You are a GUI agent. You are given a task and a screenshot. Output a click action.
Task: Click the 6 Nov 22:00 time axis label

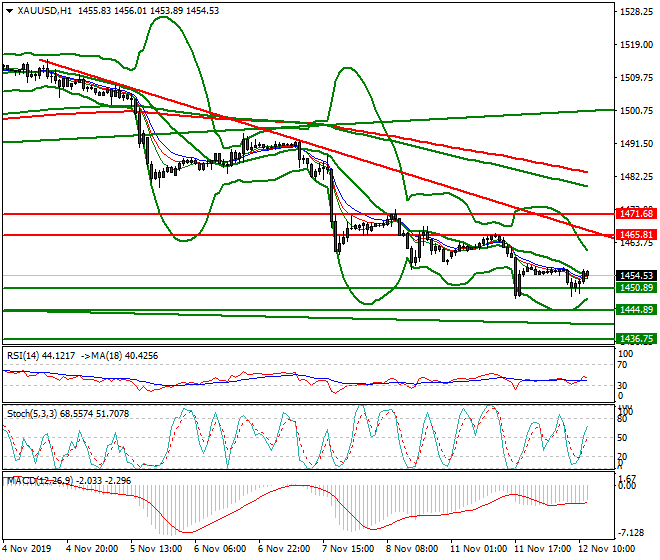click(x=284, y=549)
